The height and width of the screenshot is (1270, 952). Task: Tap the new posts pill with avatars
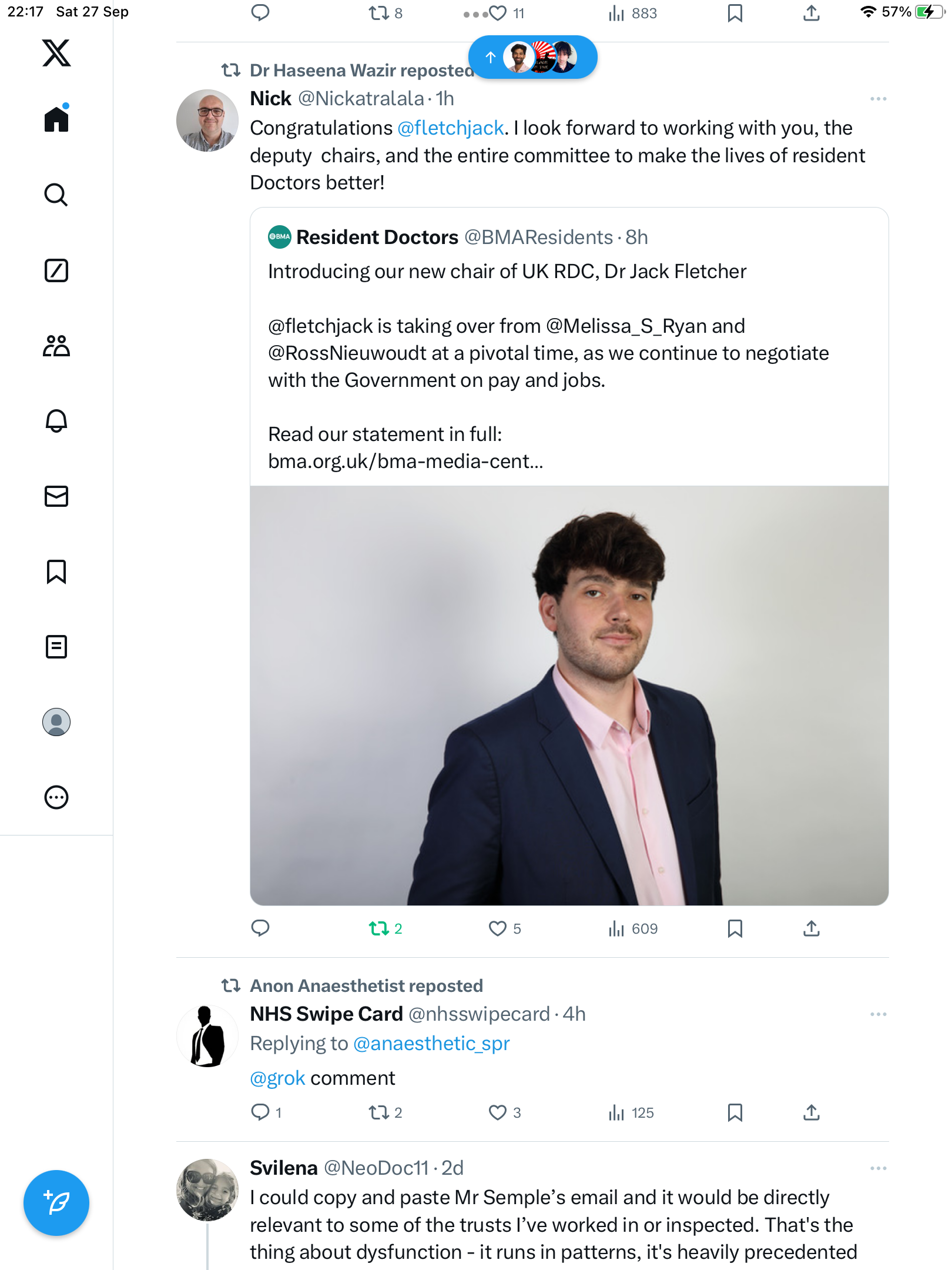tap(532, 57)
